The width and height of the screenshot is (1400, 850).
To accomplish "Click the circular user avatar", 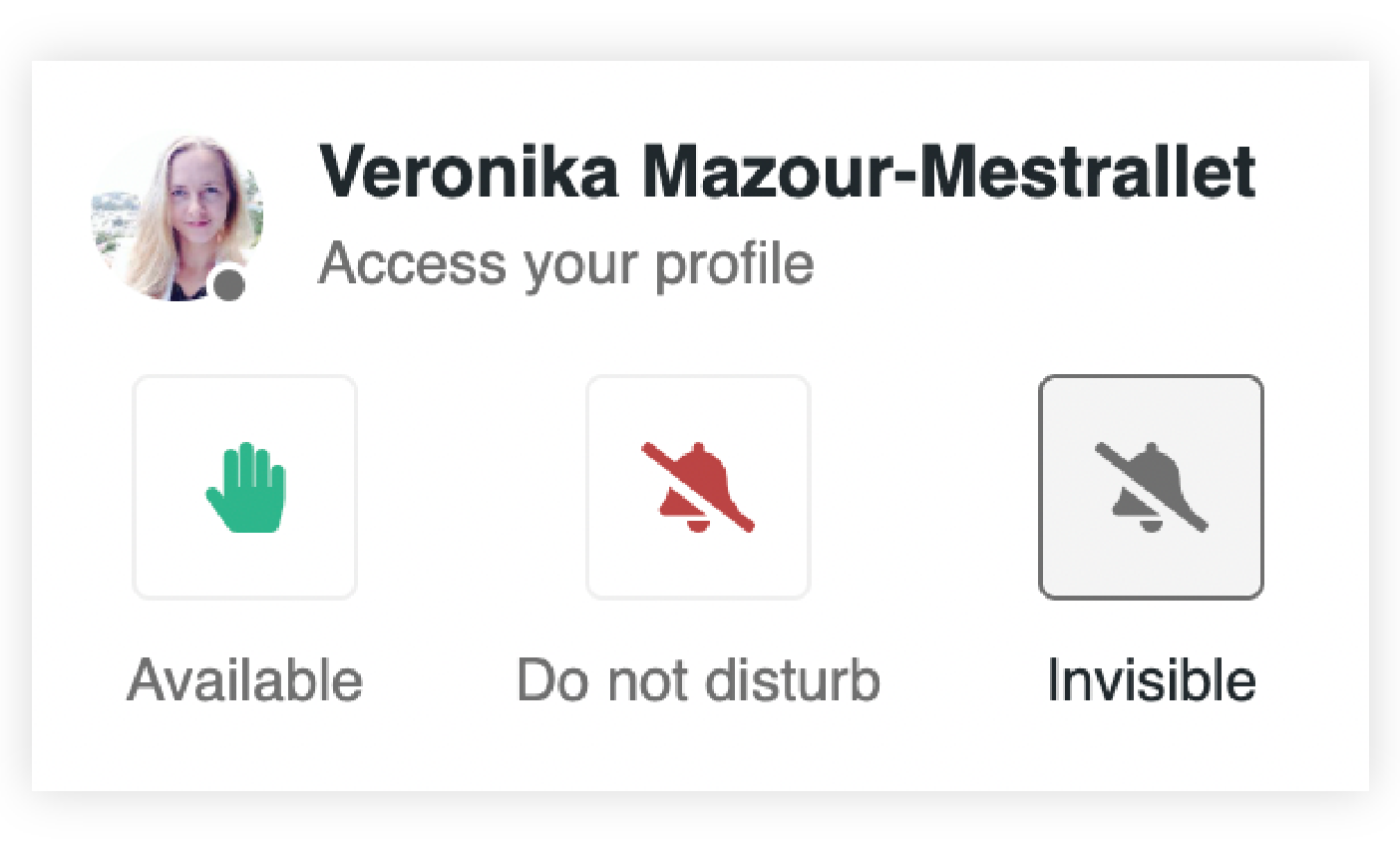I will (x=177, y=218).
